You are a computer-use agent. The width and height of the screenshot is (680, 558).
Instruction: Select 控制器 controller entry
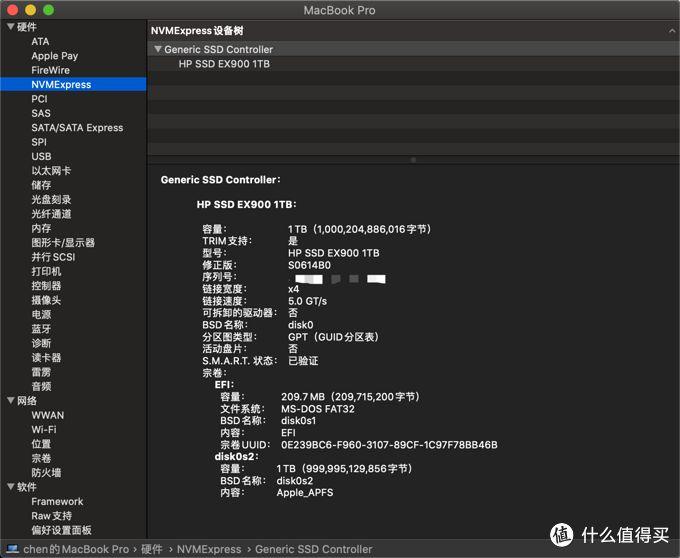pos(46,286)
